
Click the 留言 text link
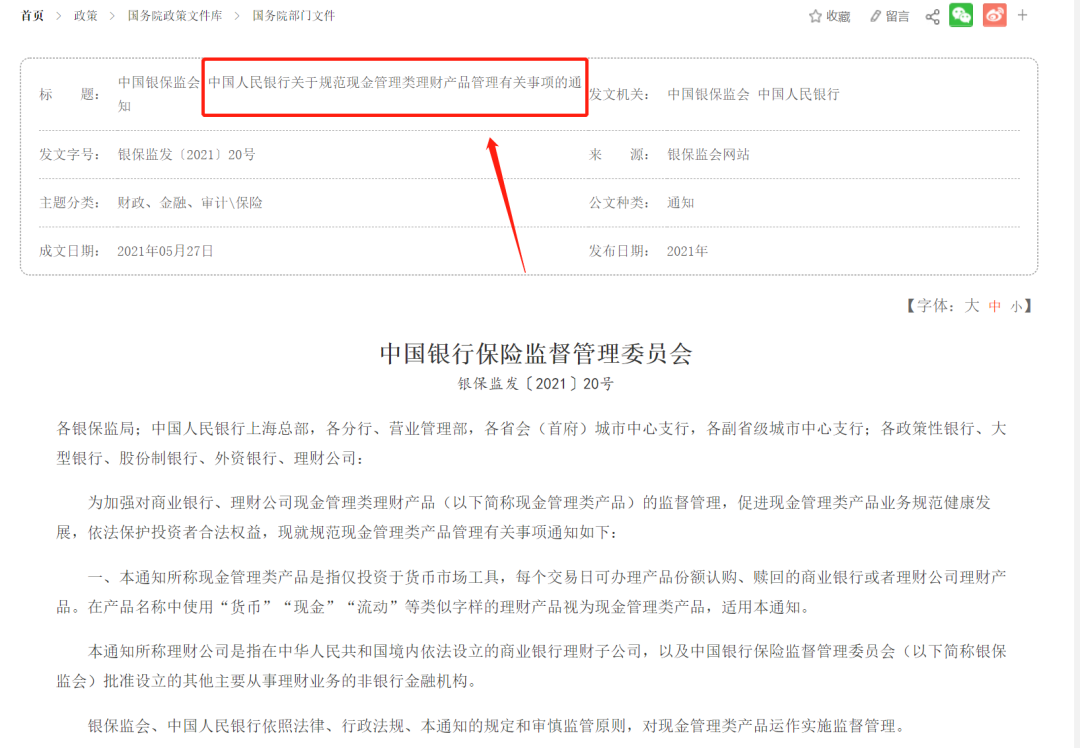click(897, 17)
